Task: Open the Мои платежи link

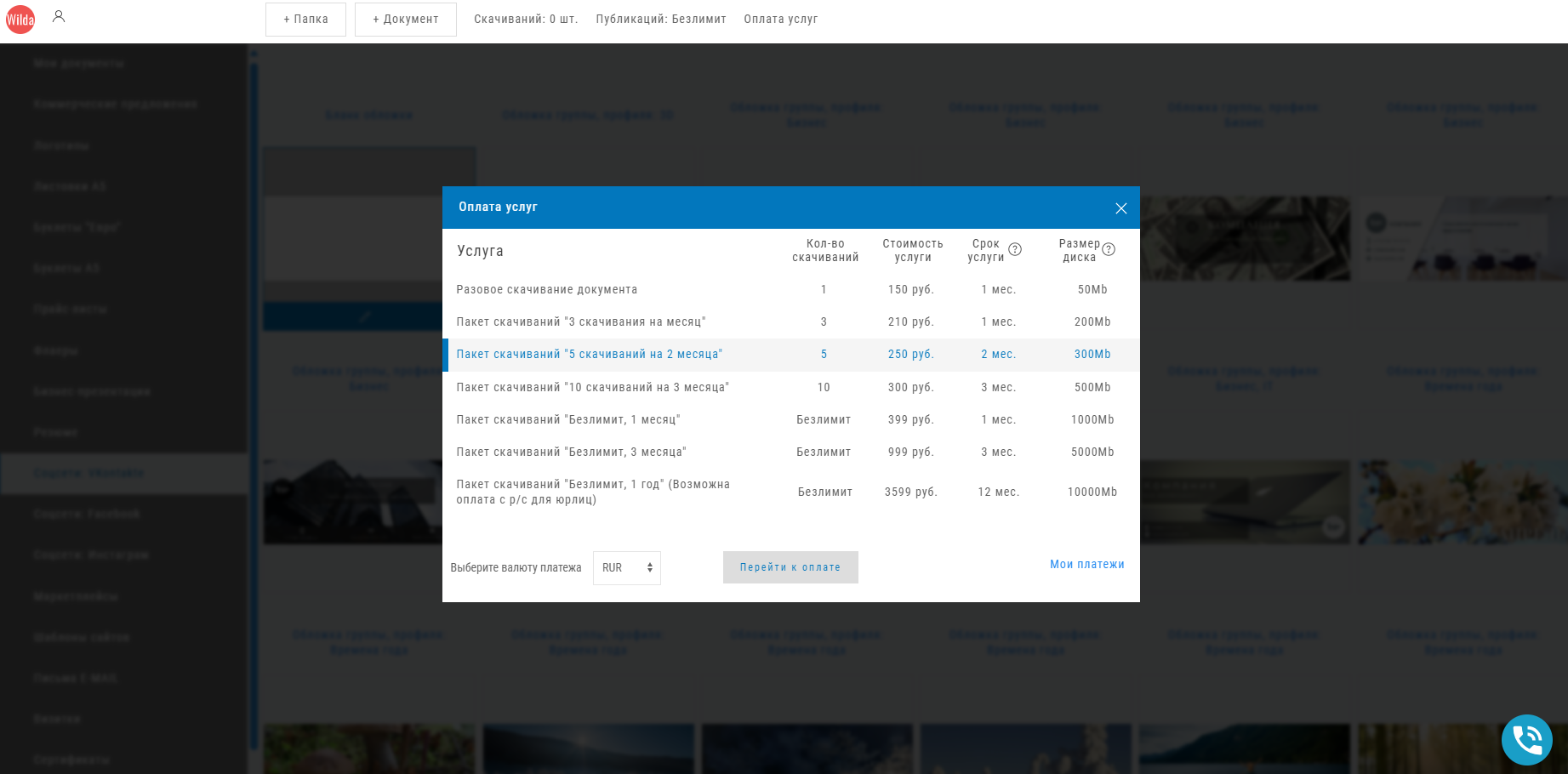Action: pyautogui.click(x=1087, y=565)
